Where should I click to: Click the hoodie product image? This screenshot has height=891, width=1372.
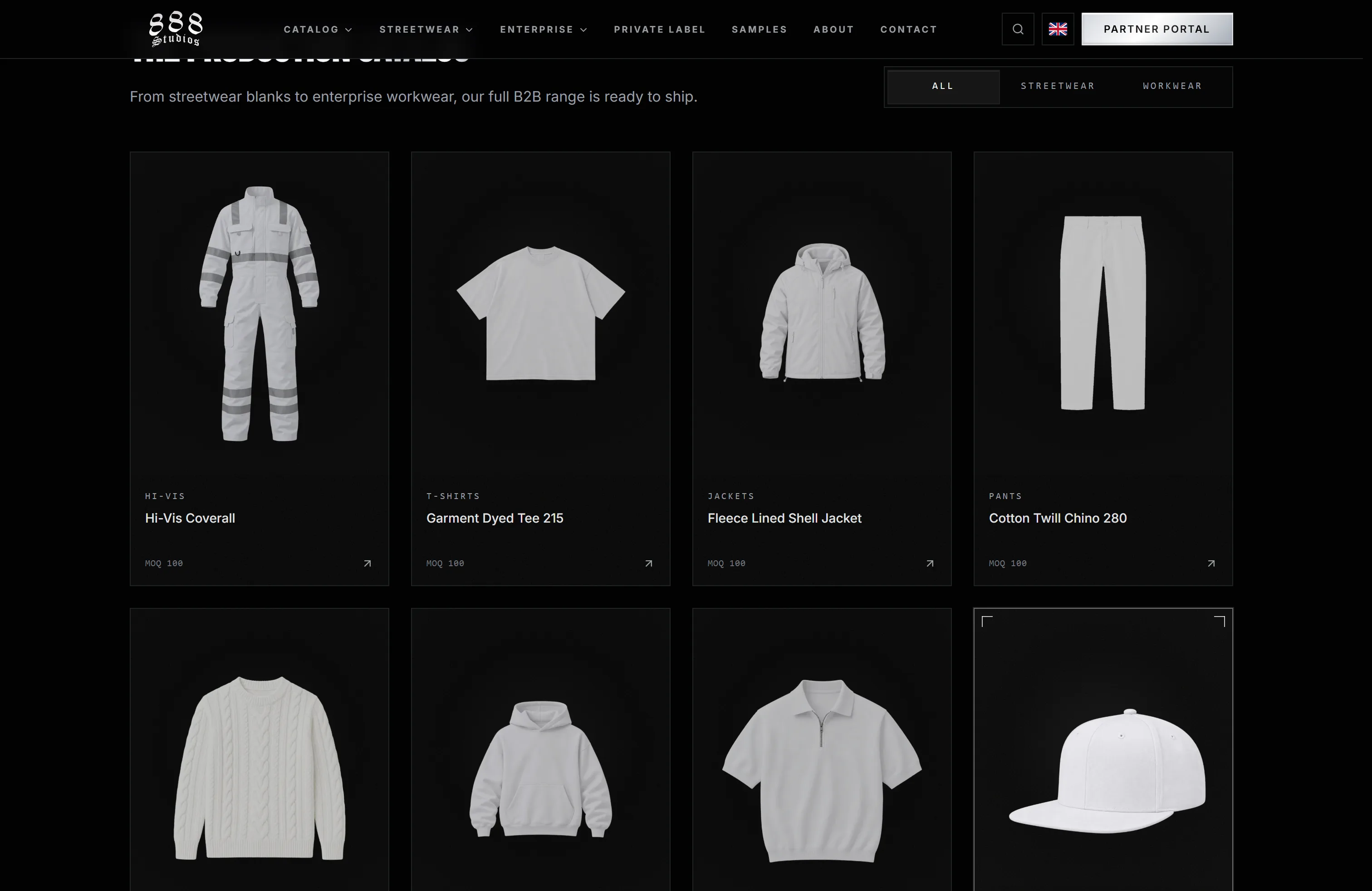point(541,769)
